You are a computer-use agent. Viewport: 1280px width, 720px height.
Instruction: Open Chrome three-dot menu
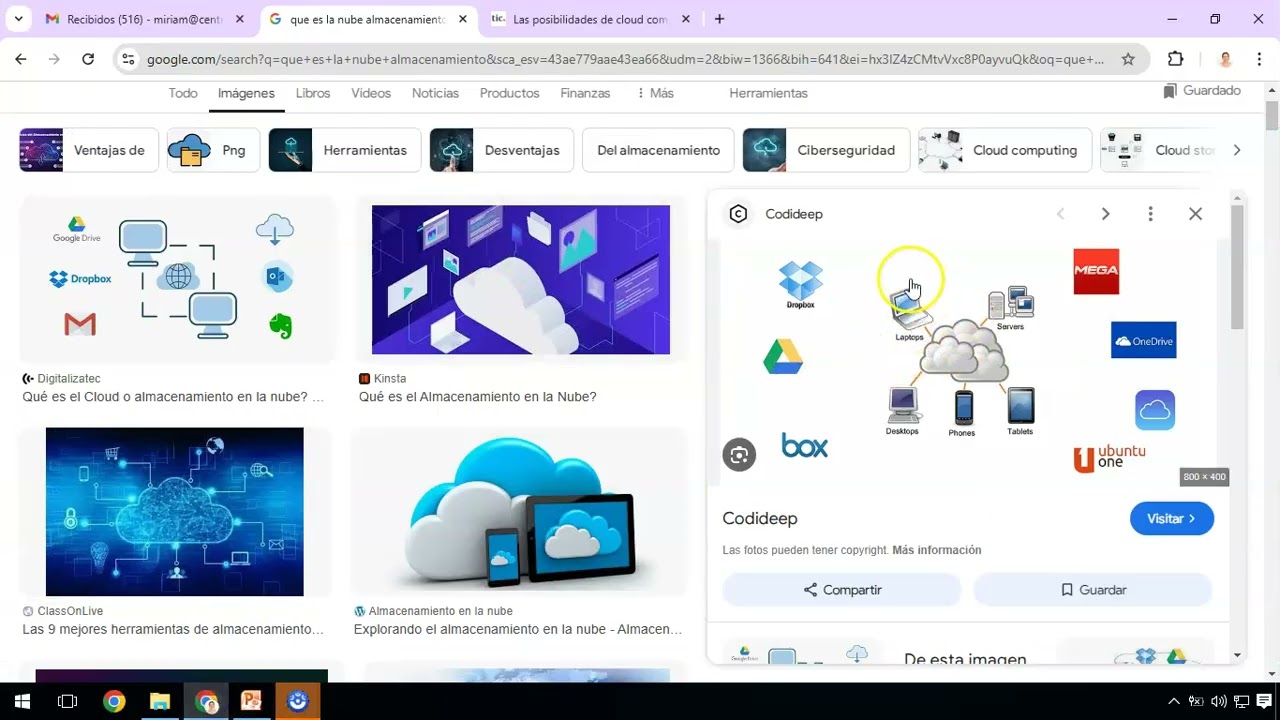pos(1259,59)
